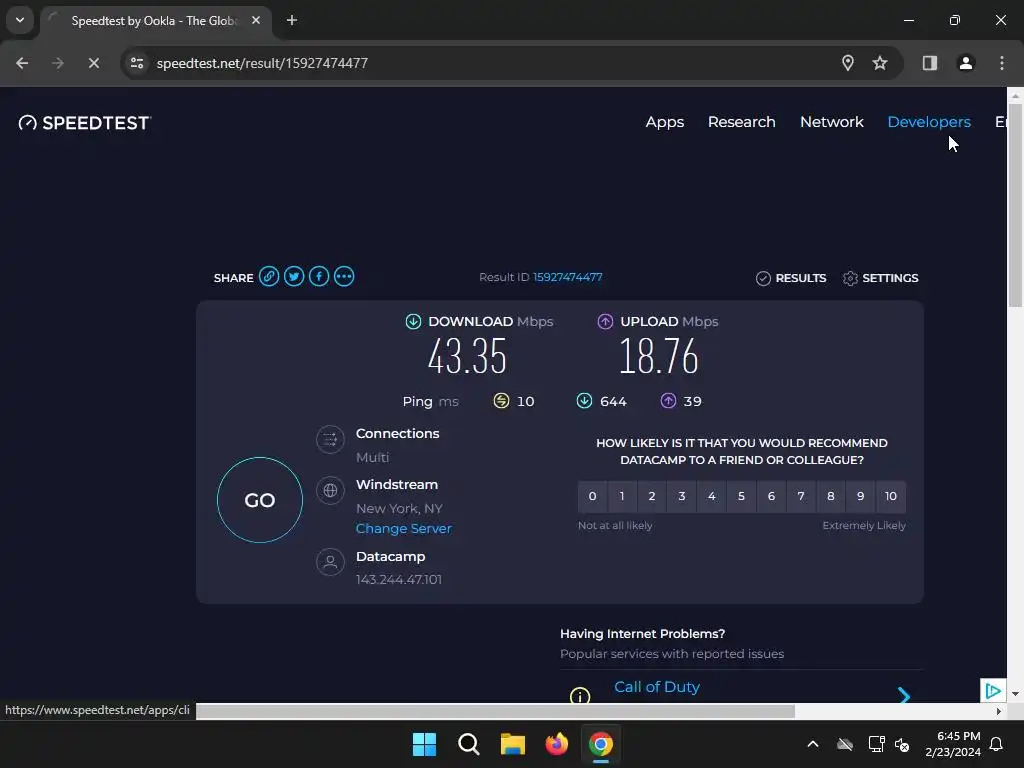Click the Connections icon
The height and width of the screenshot is (768, 1024).
tap(330, 440)
